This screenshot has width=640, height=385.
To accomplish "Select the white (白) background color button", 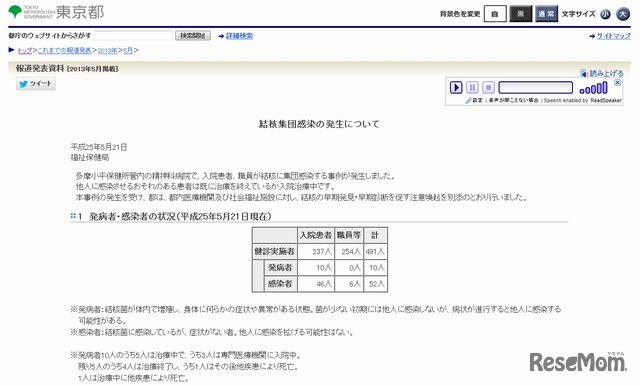I will click(495, 14).
